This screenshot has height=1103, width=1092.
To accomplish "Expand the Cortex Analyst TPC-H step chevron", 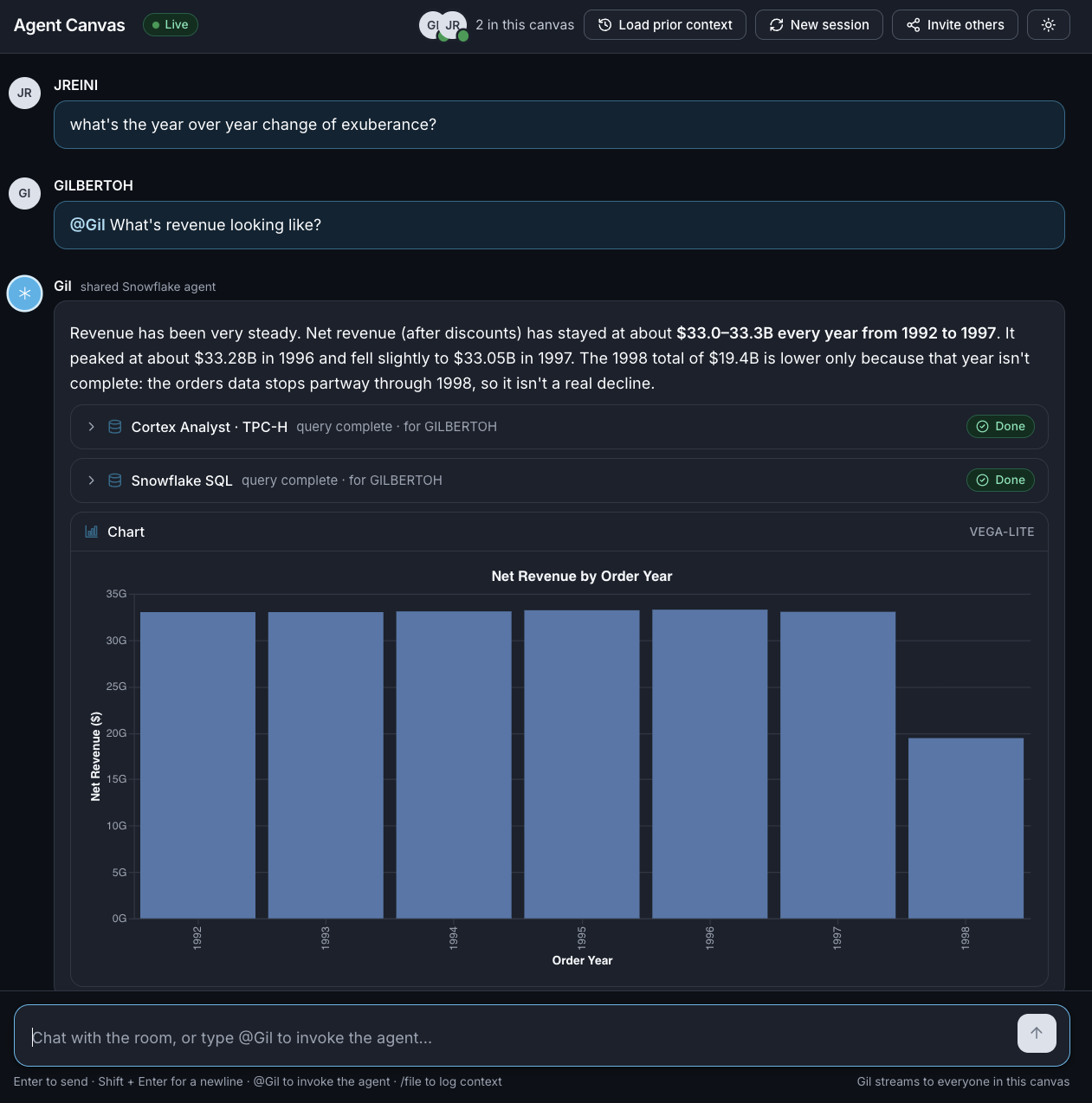I will pyautogui.click(x=91, y=427).
